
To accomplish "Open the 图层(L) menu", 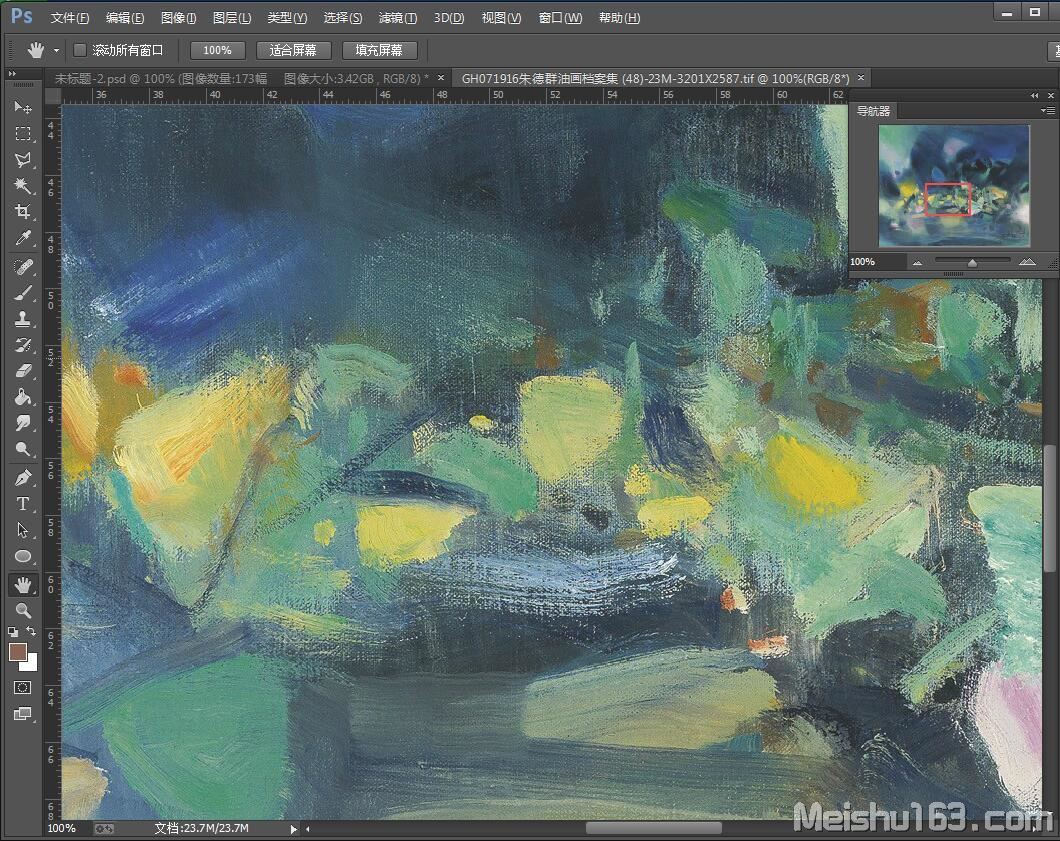I will [x=232, y=18].
